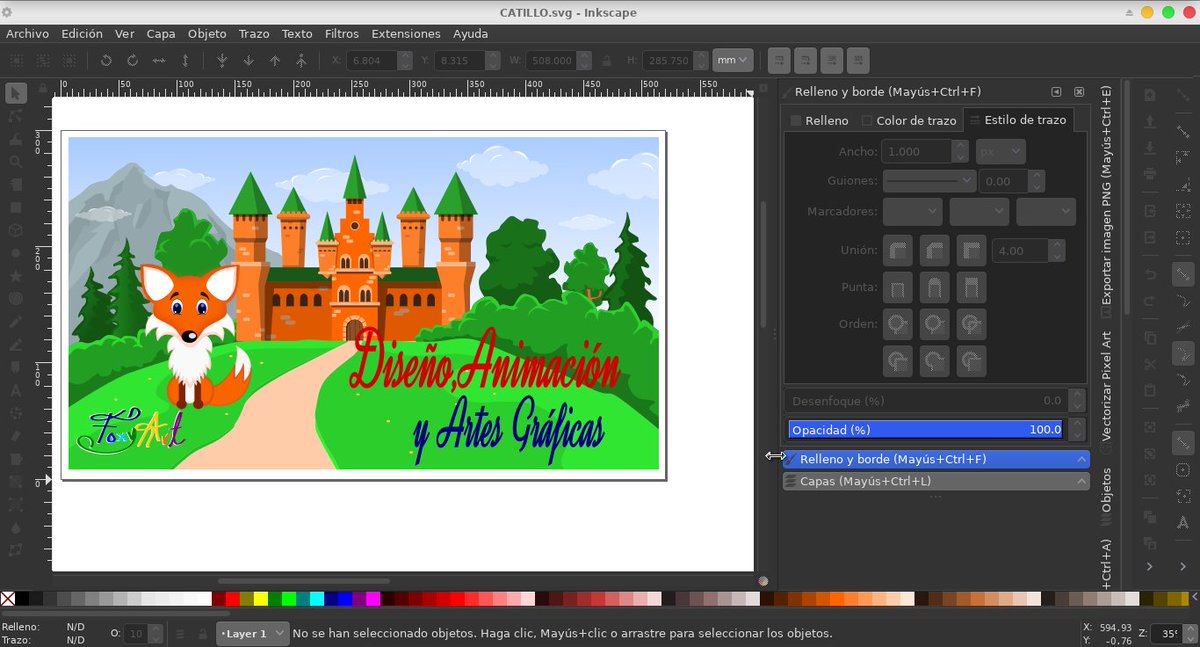Expand the Capas panel bar
Viewport: 1200px width, 647px height.
click(936, 481)
